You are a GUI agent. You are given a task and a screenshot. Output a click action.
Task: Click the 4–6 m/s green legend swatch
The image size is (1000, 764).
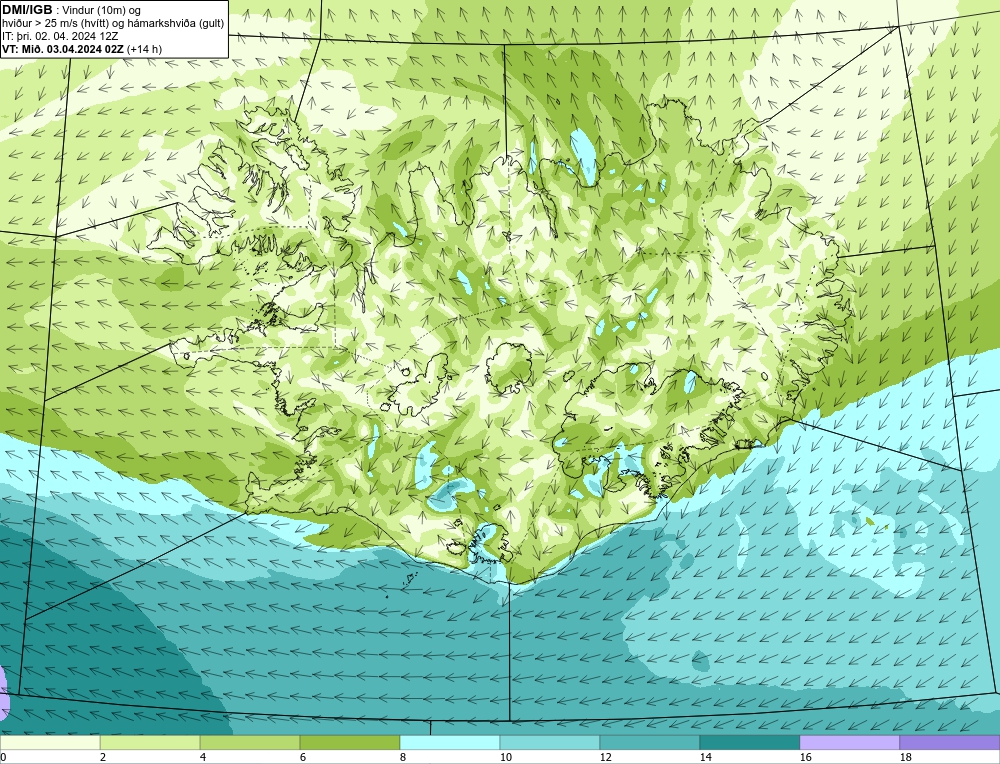250,743
